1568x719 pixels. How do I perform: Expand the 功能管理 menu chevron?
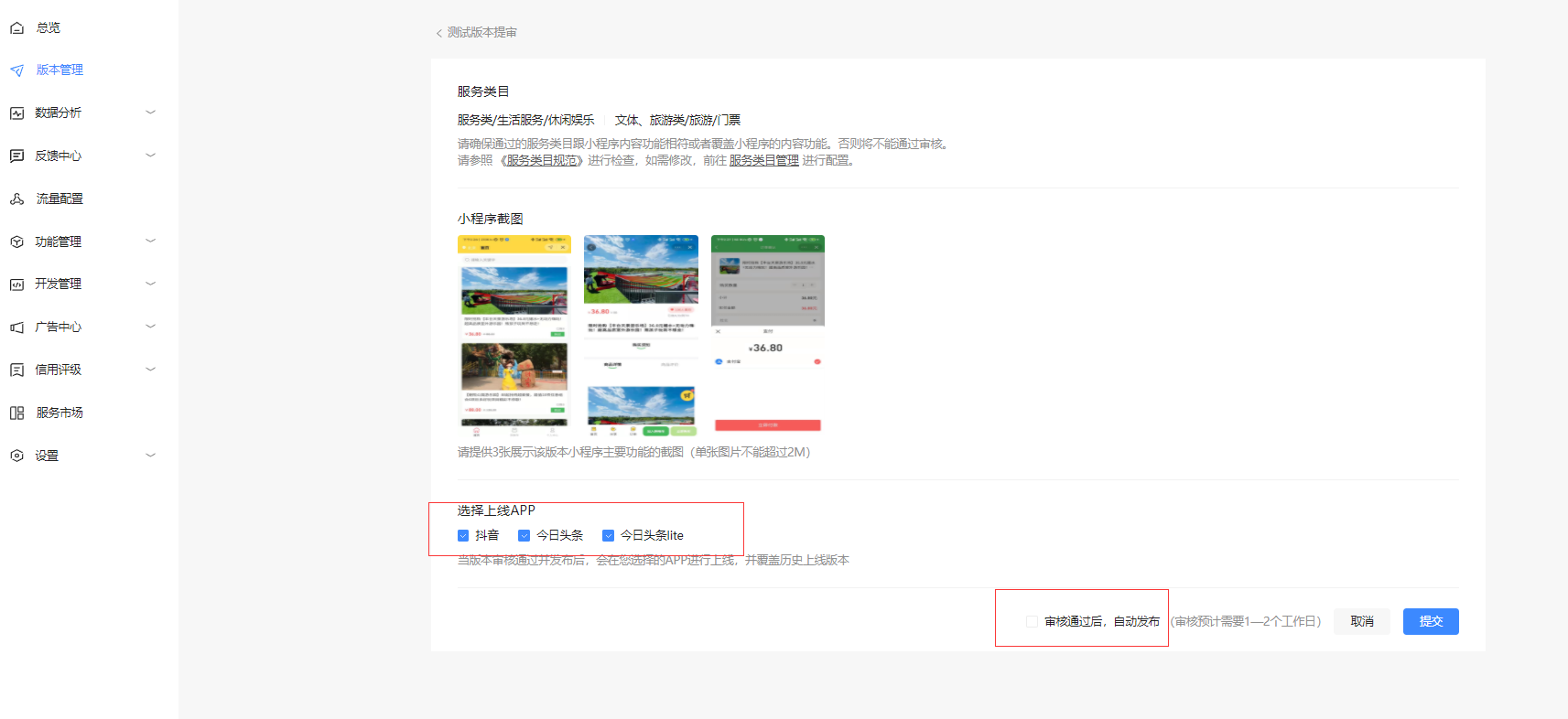[151, 241]
